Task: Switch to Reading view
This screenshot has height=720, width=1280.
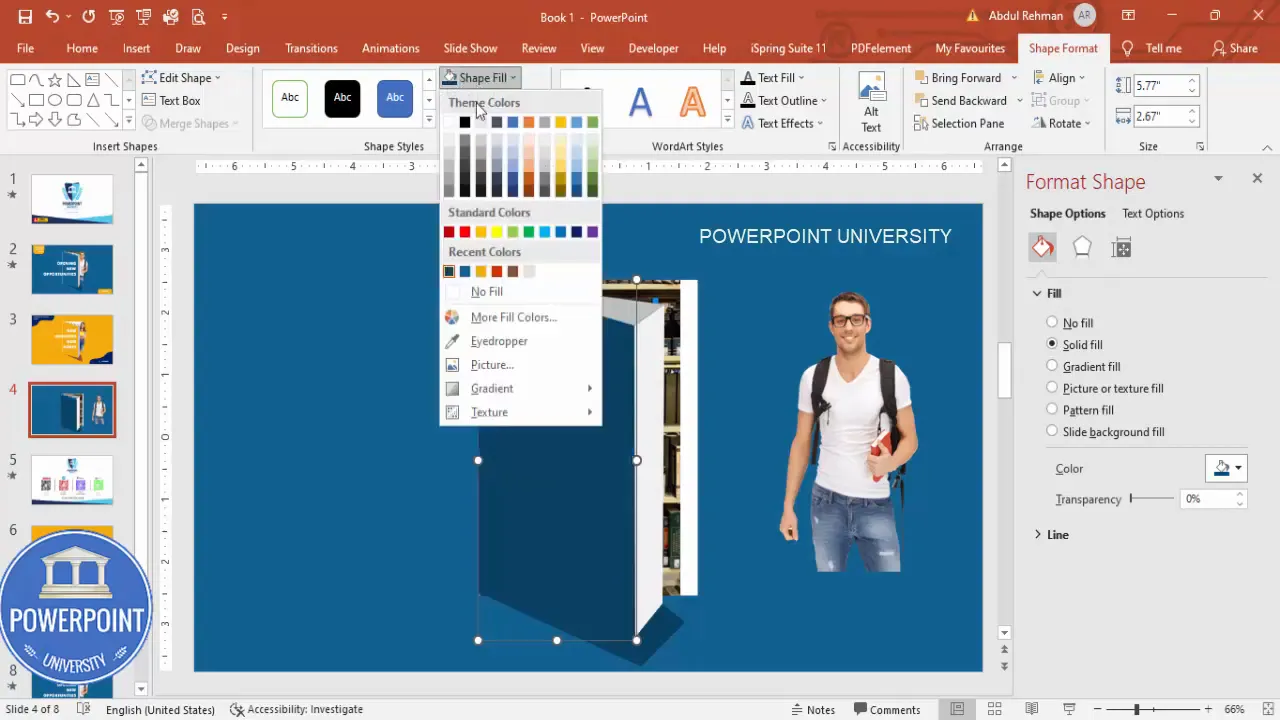Action: pyautogui.click(x=1030, y=709)
